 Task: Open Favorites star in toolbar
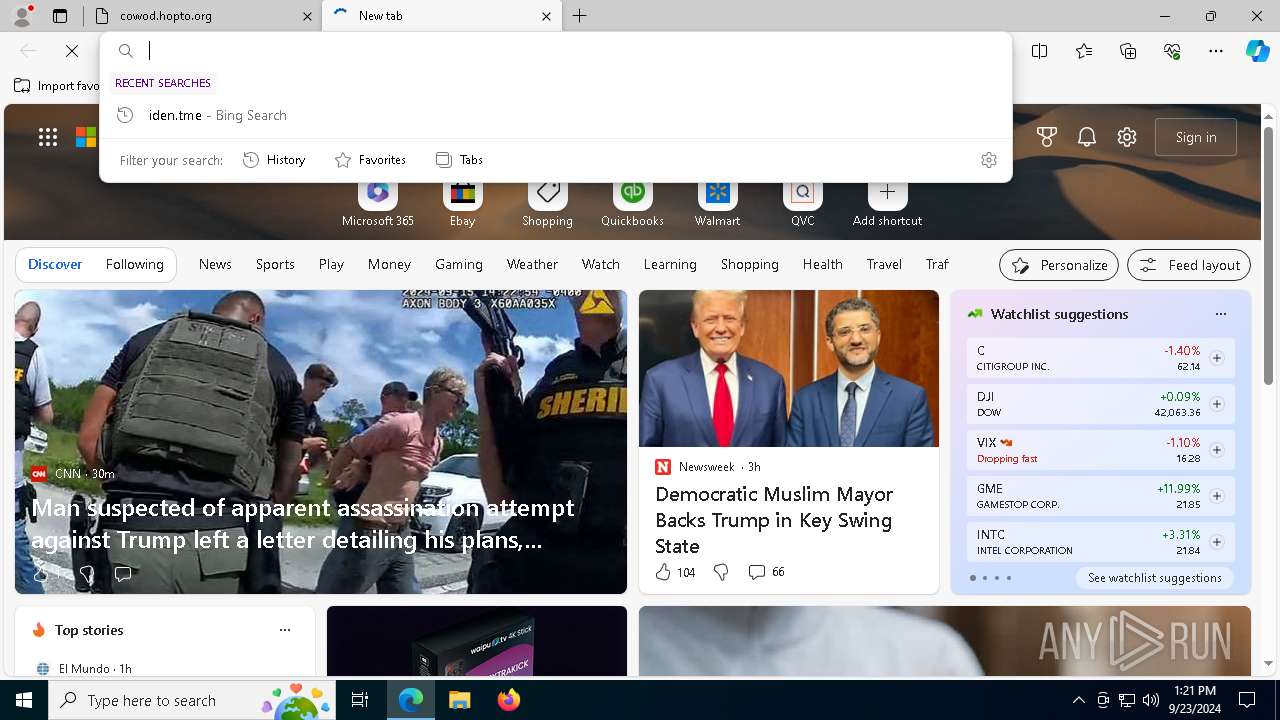[1084, 51]
